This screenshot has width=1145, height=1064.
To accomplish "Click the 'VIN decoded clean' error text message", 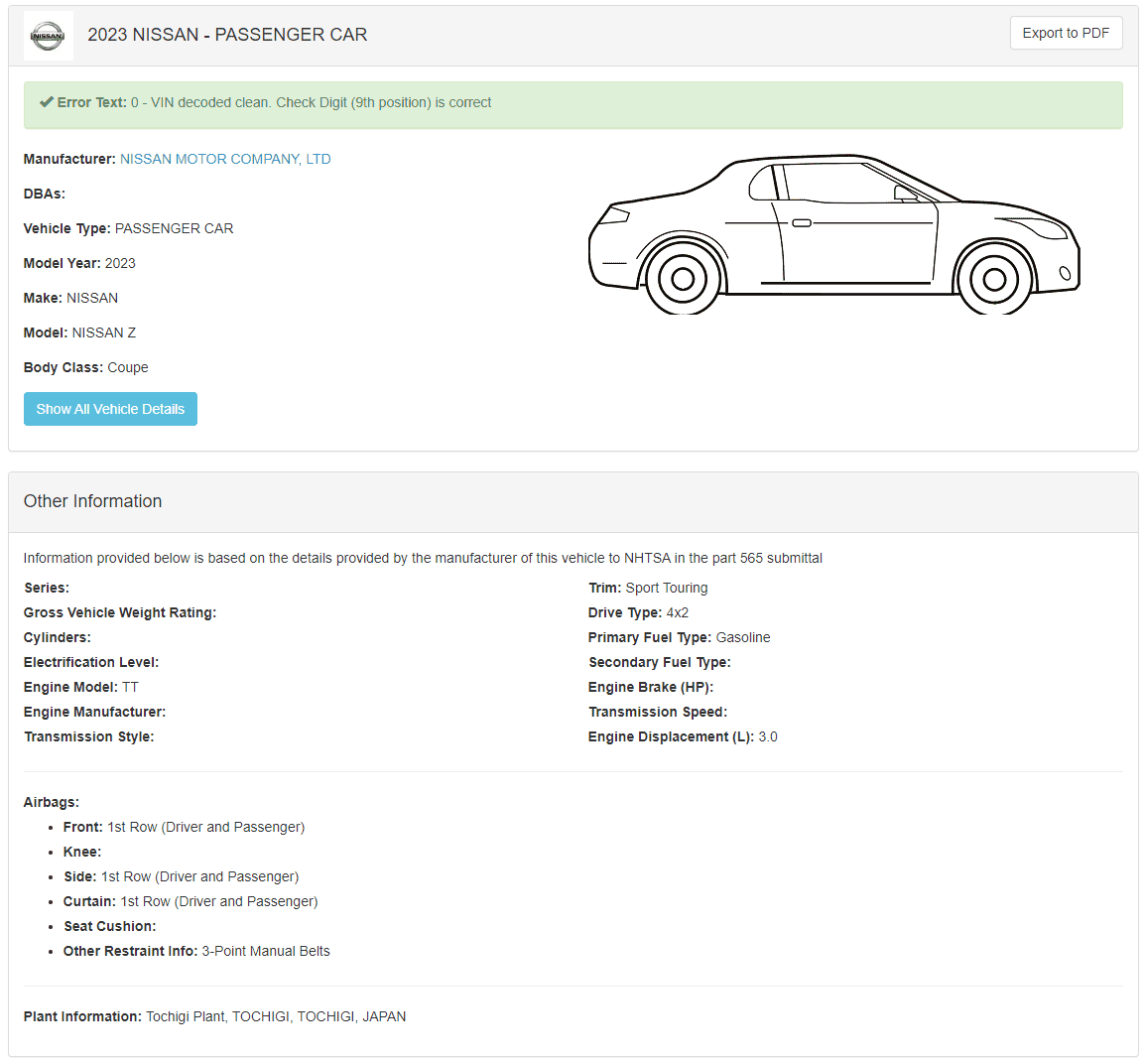I will pyautogui.click(x=312, y=102).
